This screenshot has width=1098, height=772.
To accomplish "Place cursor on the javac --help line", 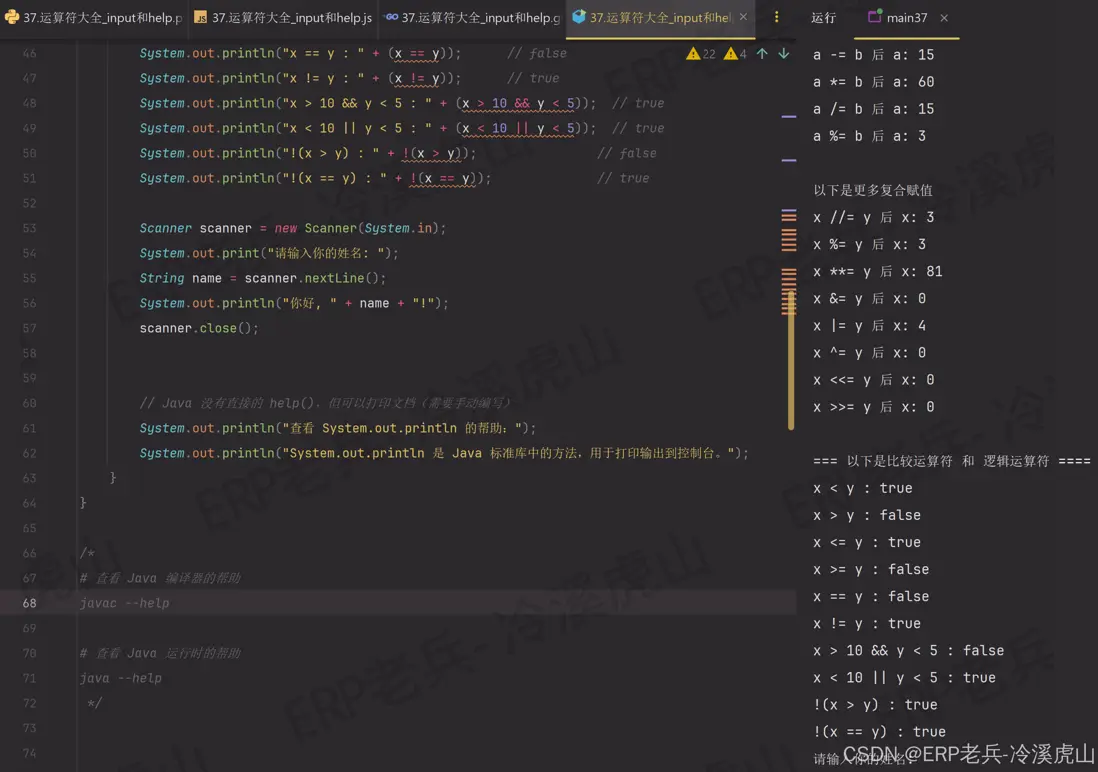I will (x=125, y=603).
